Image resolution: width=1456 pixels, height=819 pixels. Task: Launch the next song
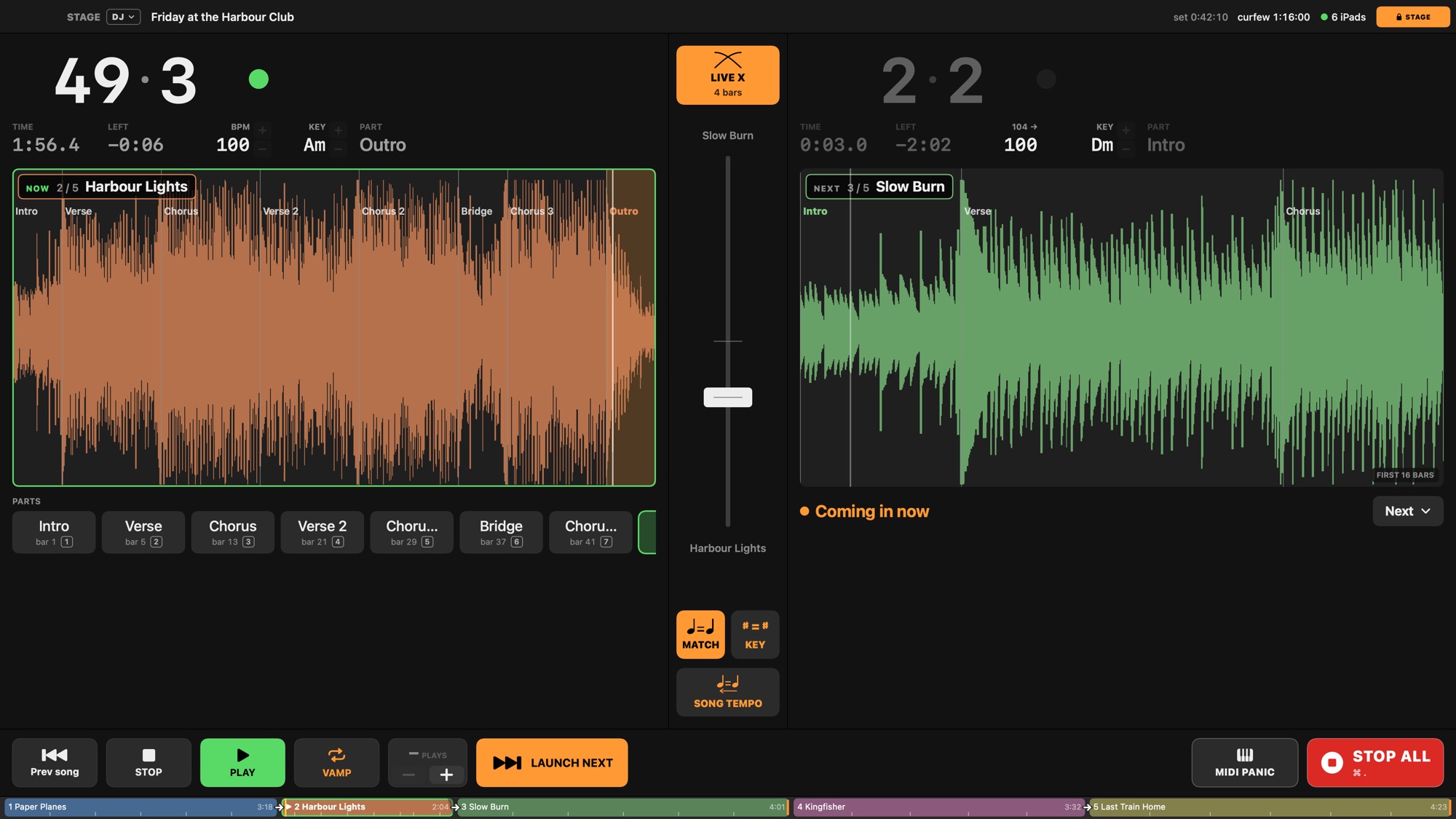(552, 762)
